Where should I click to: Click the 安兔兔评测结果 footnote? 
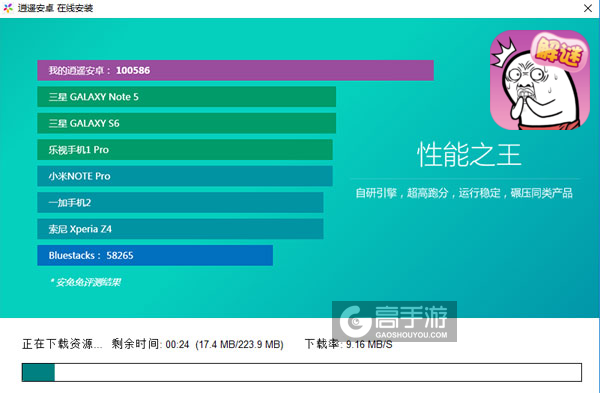click(x=85, y=282)
